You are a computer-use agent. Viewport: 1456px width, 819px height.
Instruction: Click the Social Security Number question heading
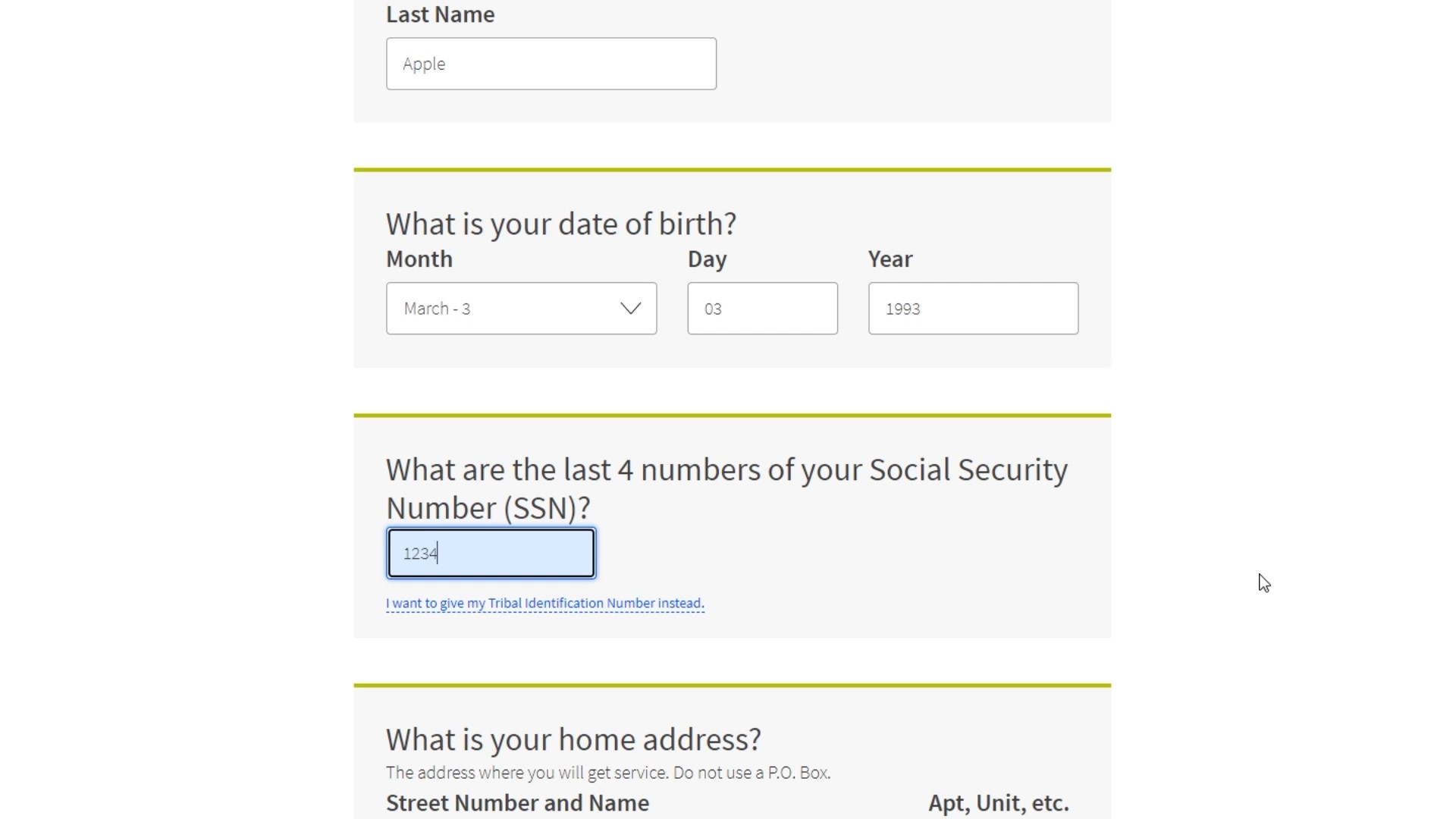[x=726, y=488]
